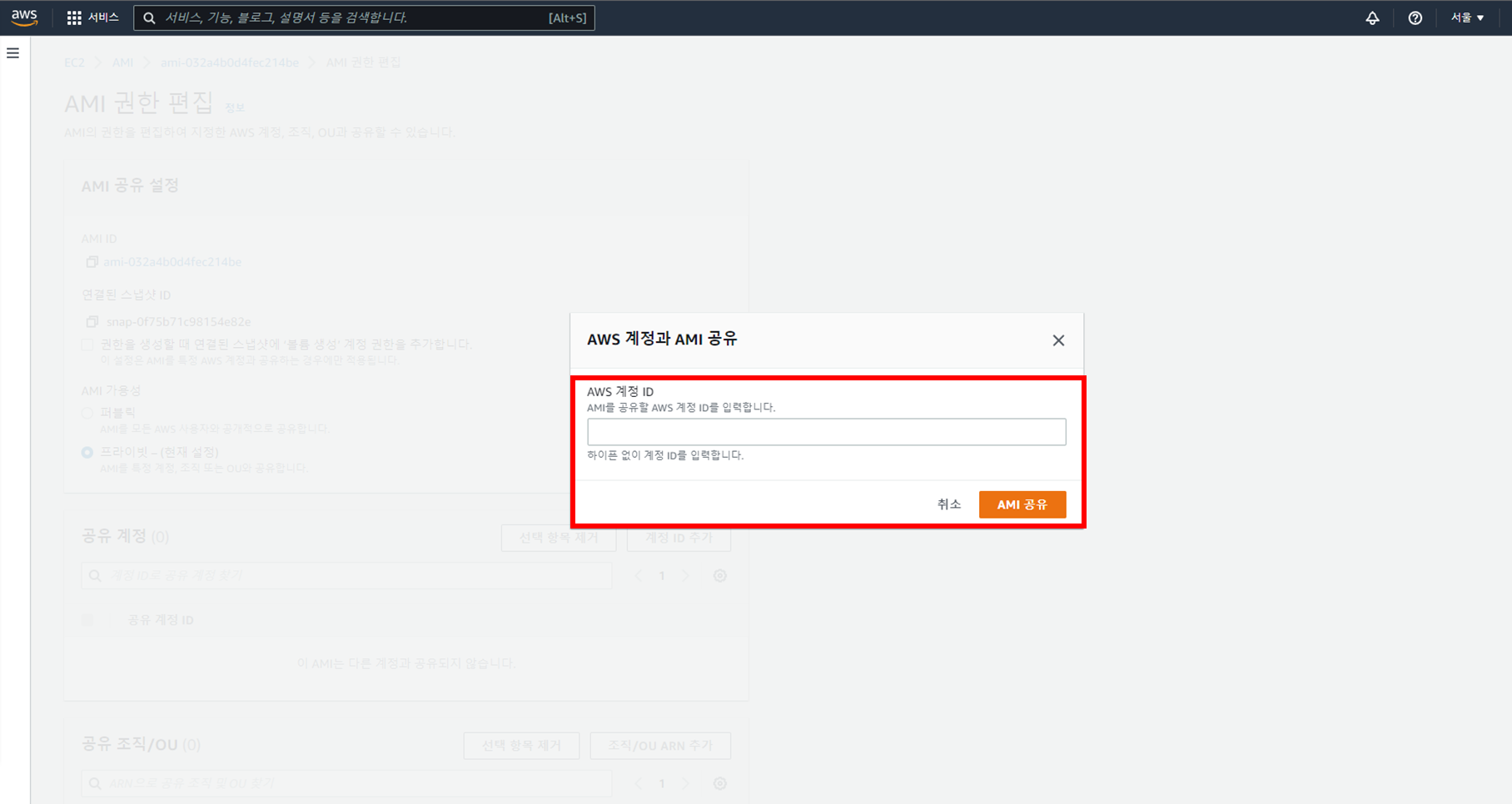Viewport: 1512px width, 804px height.
Task: Open shared accounts table settings gear
Action: coord(720,576)
